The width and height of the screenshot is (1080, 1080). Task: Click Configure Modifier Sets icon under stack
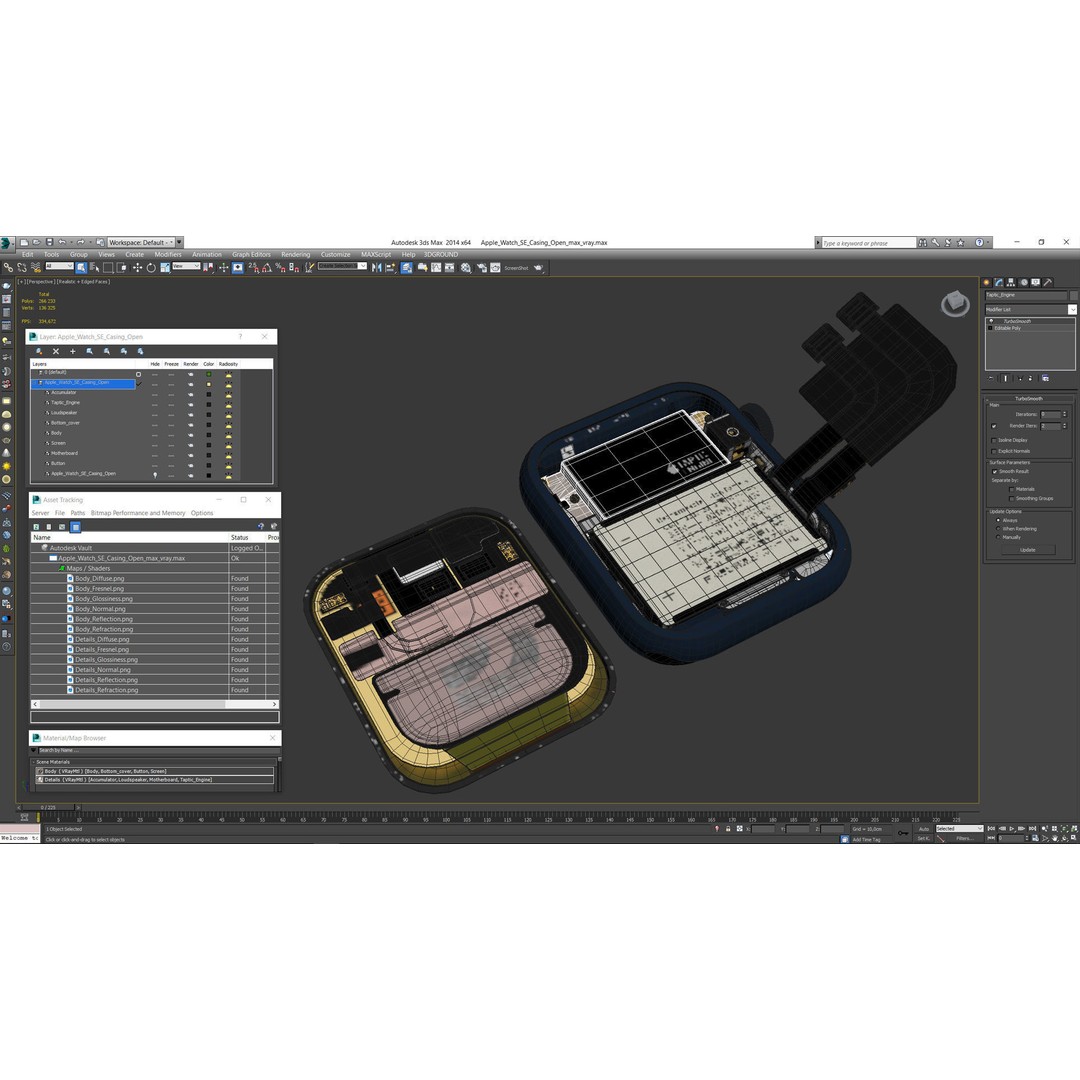[1046, 378]
